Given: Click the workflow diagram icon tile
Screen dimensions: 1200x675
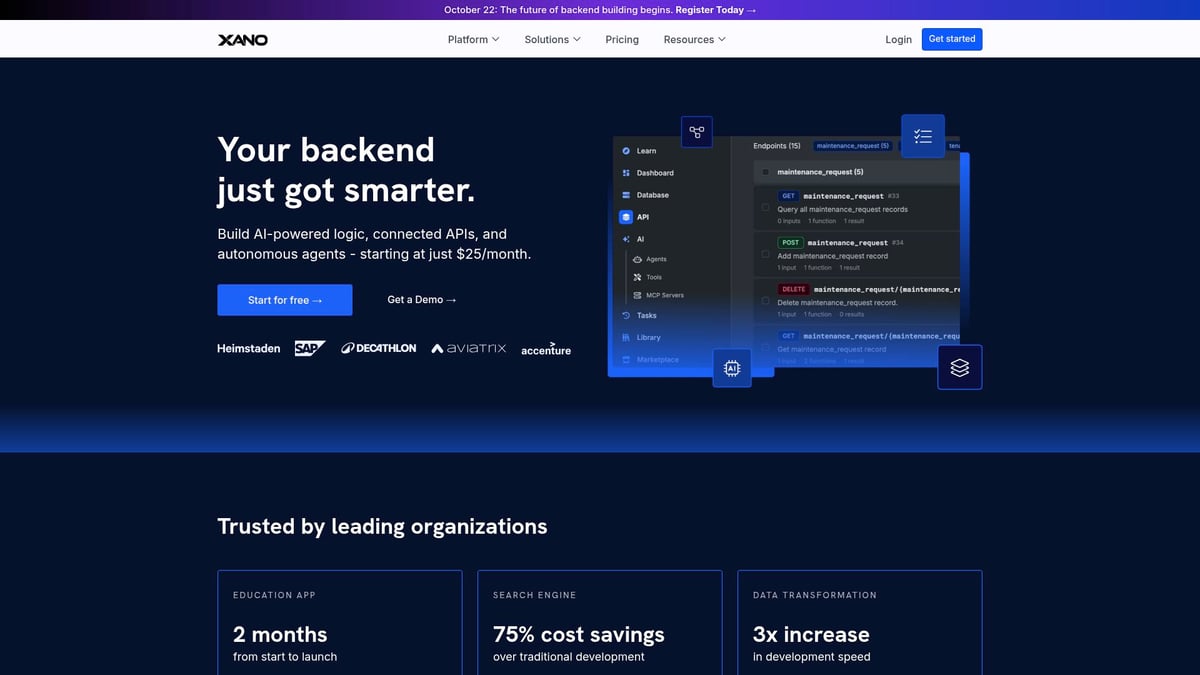Looking at the screenshot, I should [x=696, y=132].
